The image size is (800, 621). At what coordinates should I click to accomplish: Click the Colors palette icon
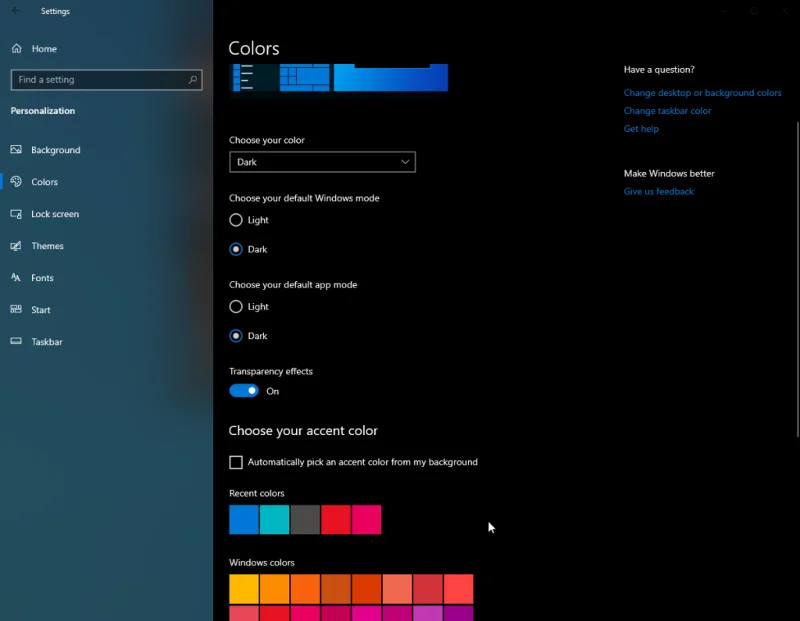[16, 182]
